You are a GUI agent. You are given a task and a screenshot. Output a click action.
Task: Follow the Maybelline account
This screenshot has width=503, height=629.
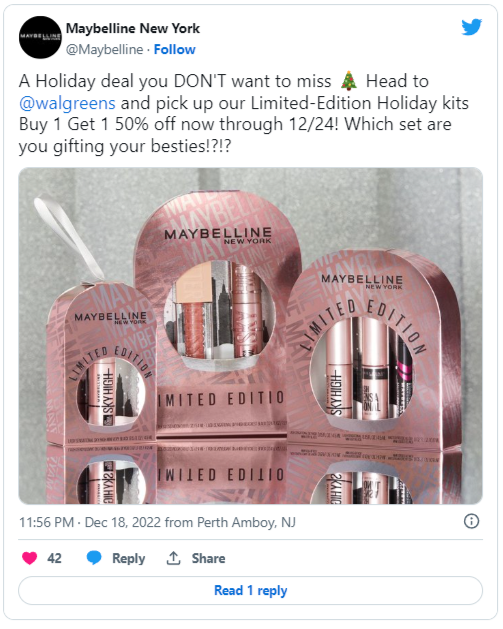174,49
